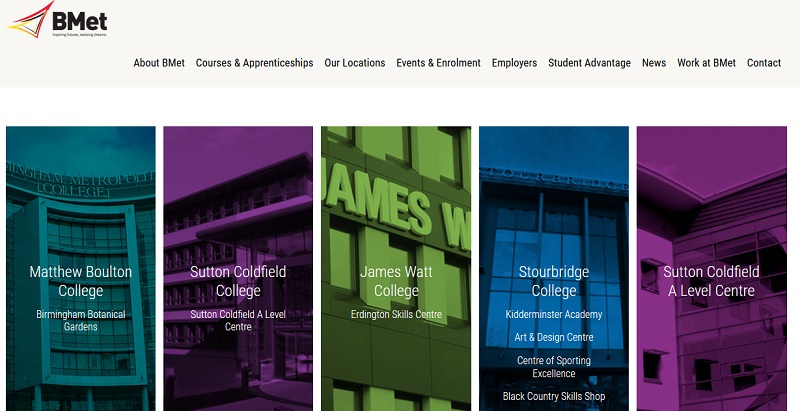Viewport: 800px width, 411px height.
Task: Select Erdington Skills Centre link
Action: coord(396,315)
